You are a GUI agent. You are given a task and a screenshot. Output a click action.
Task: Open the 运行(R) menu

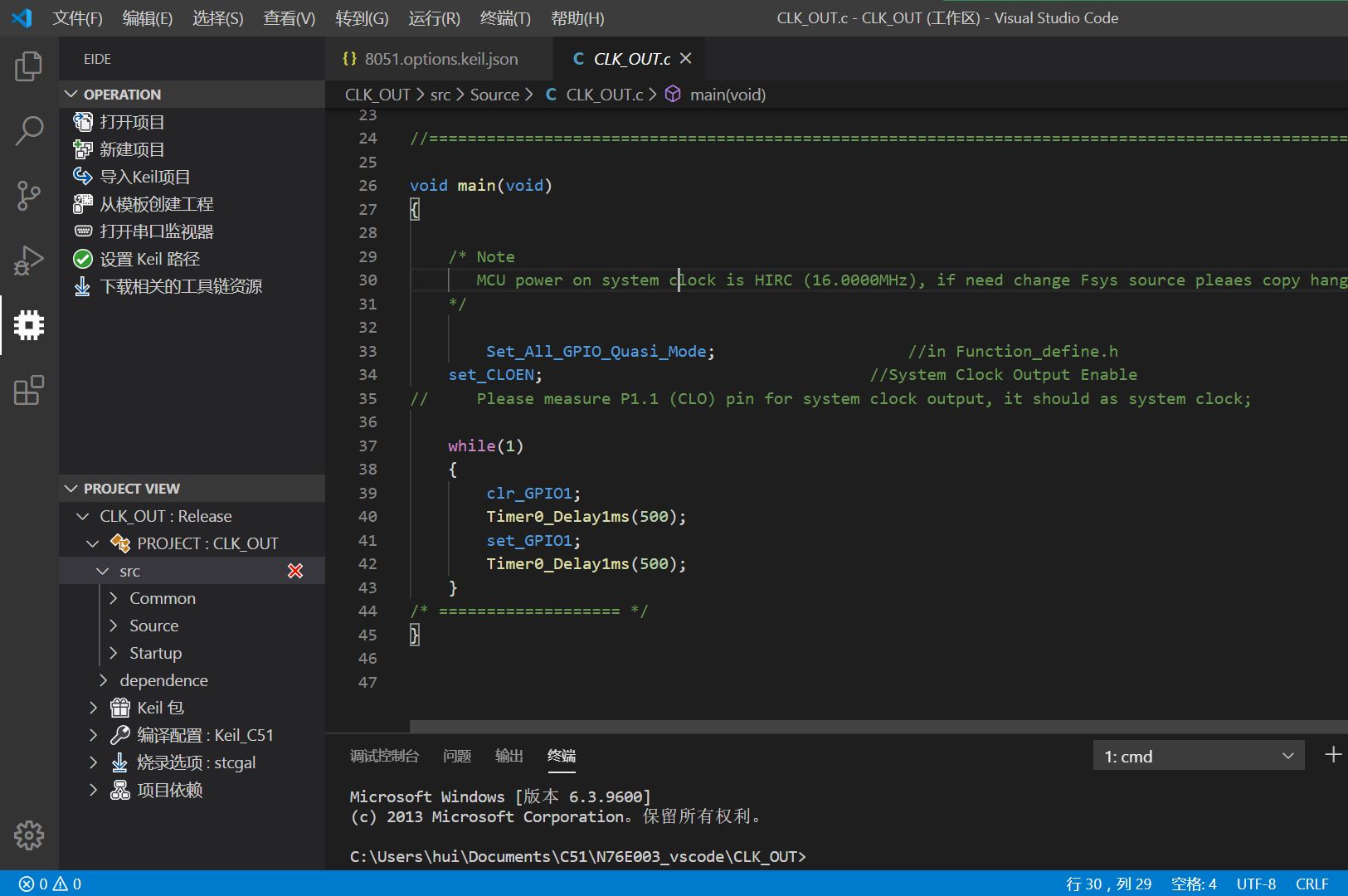click(435, 17)
